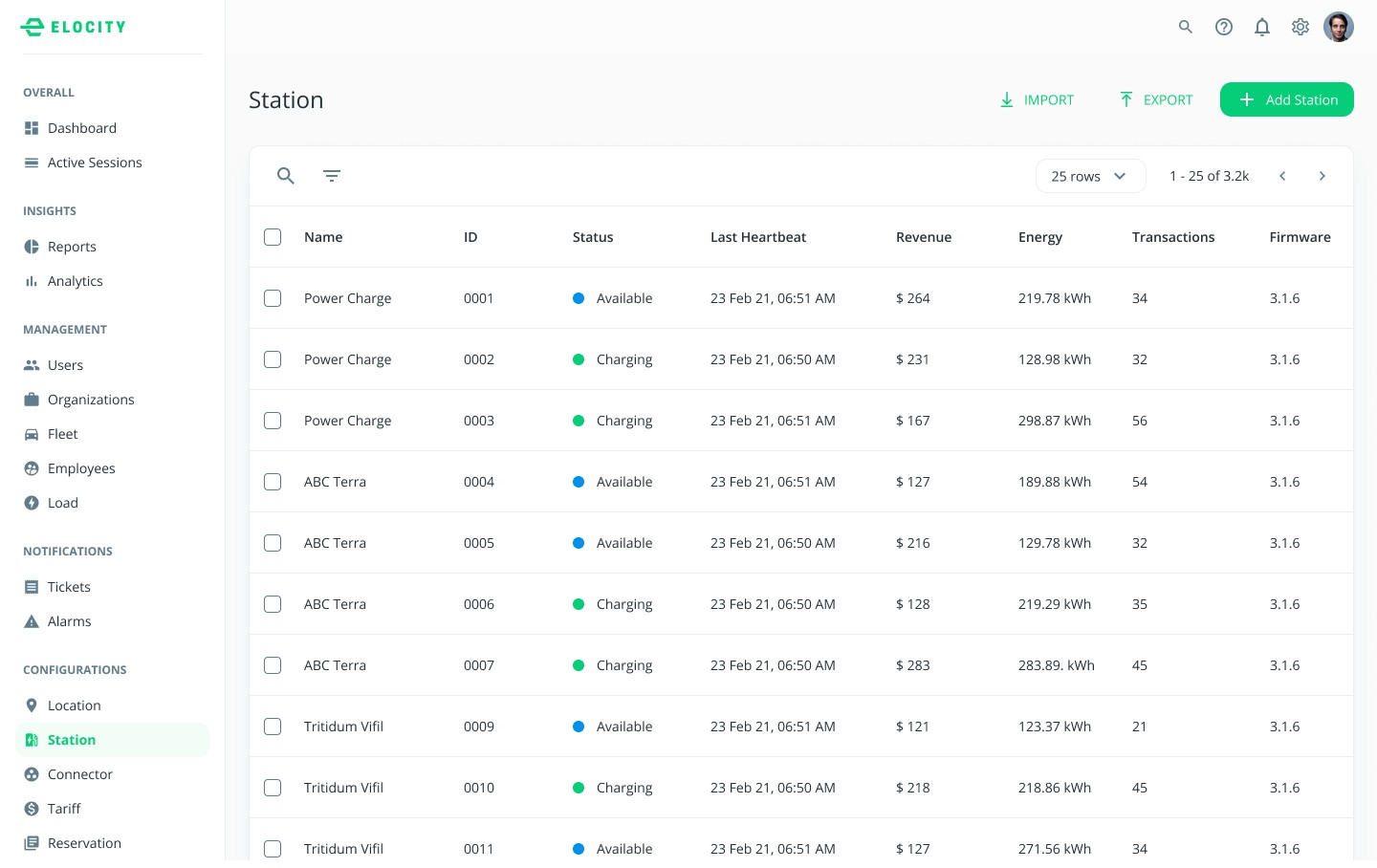Image resolution: width=1377 pixels, height=868 pixels.
Task: Open the notifications bell
Action: click(1262, 27)
